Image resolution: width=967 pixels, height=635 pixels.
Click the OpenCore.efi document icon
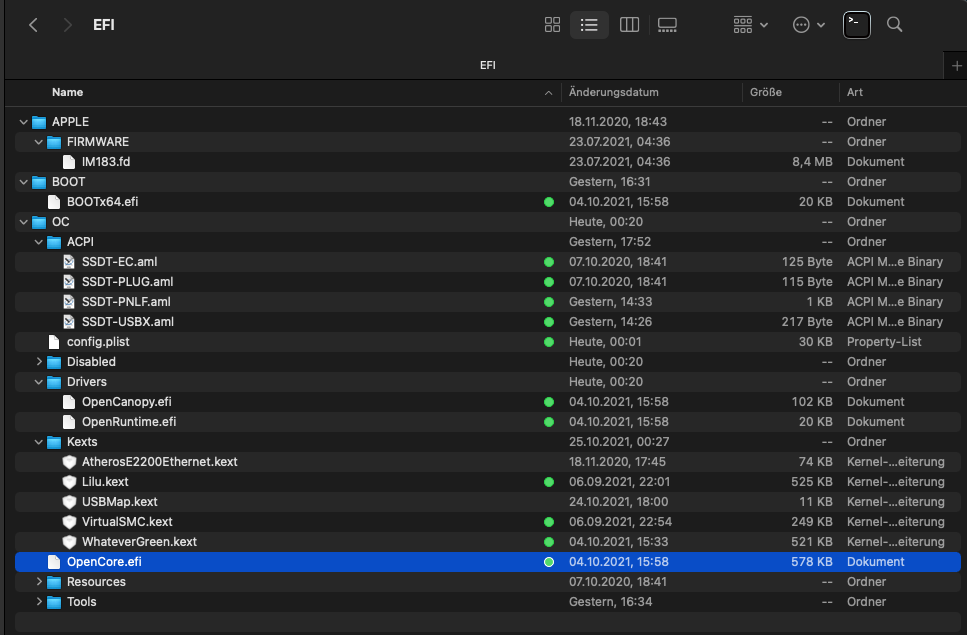54,562
